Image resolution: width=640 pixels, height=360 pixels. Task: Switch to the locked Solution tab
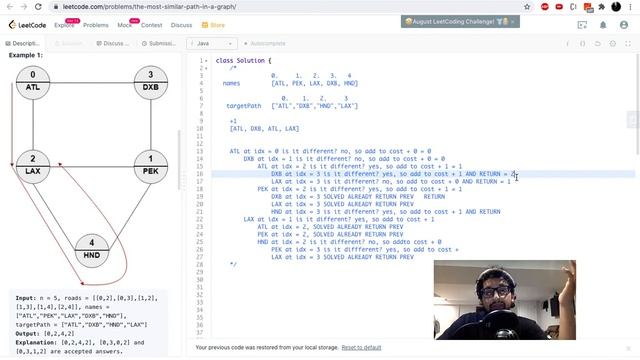pos(69,43)
